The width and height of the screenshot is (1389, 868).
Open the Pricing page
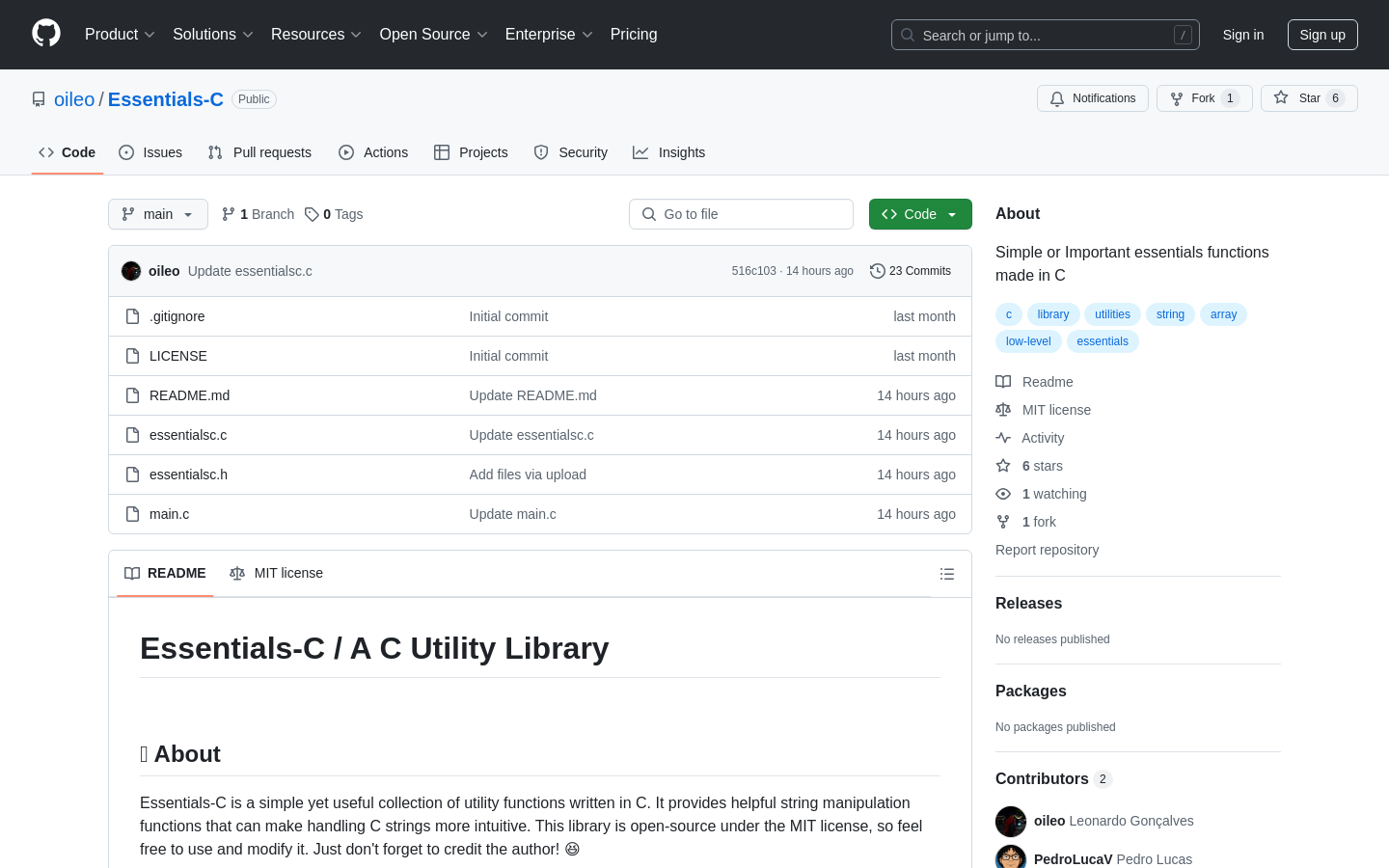point(634,35)
